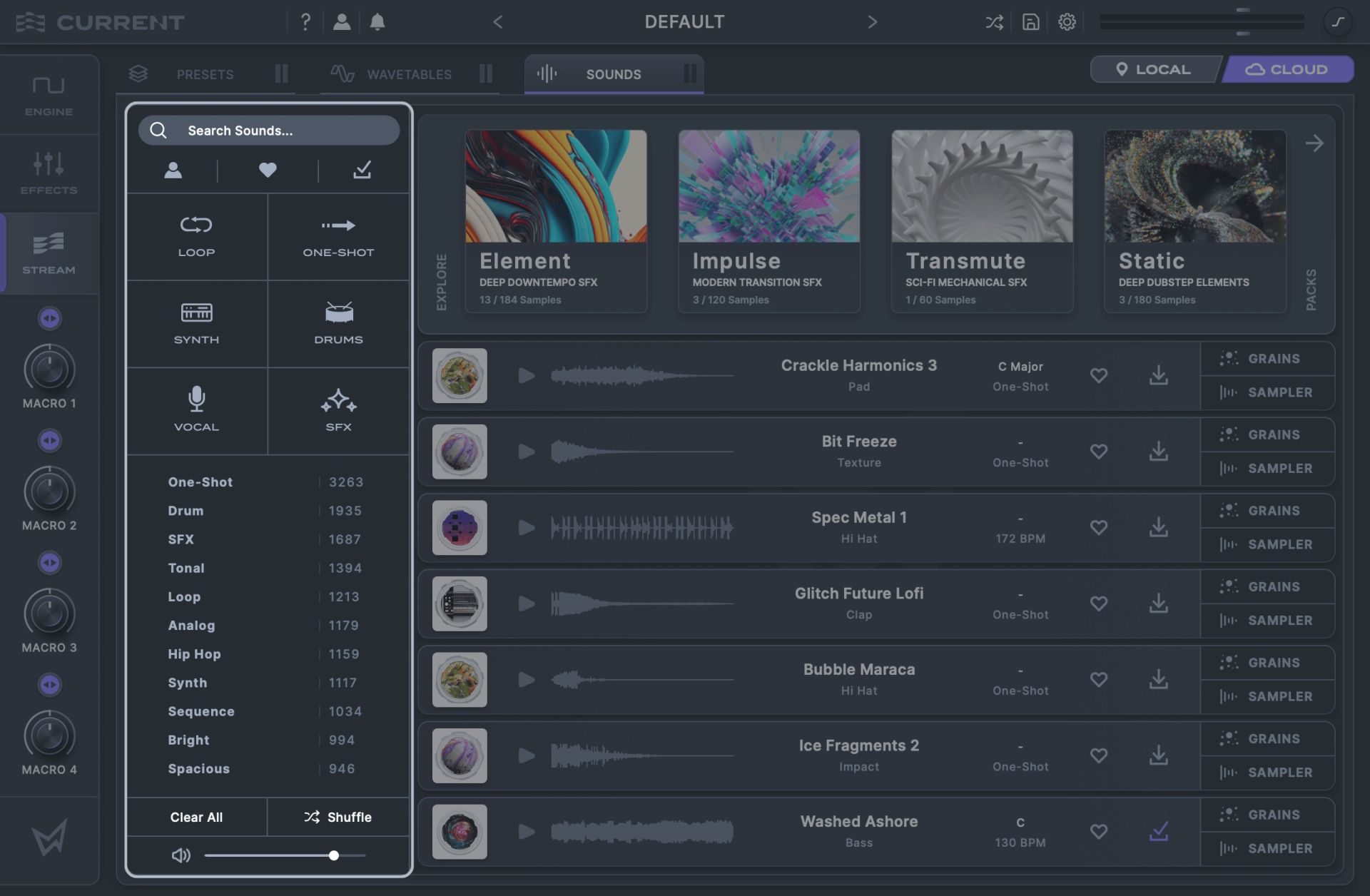Play the Ice Fragments 2 preview
The image size is (1370, 896).
pos(527,755)
